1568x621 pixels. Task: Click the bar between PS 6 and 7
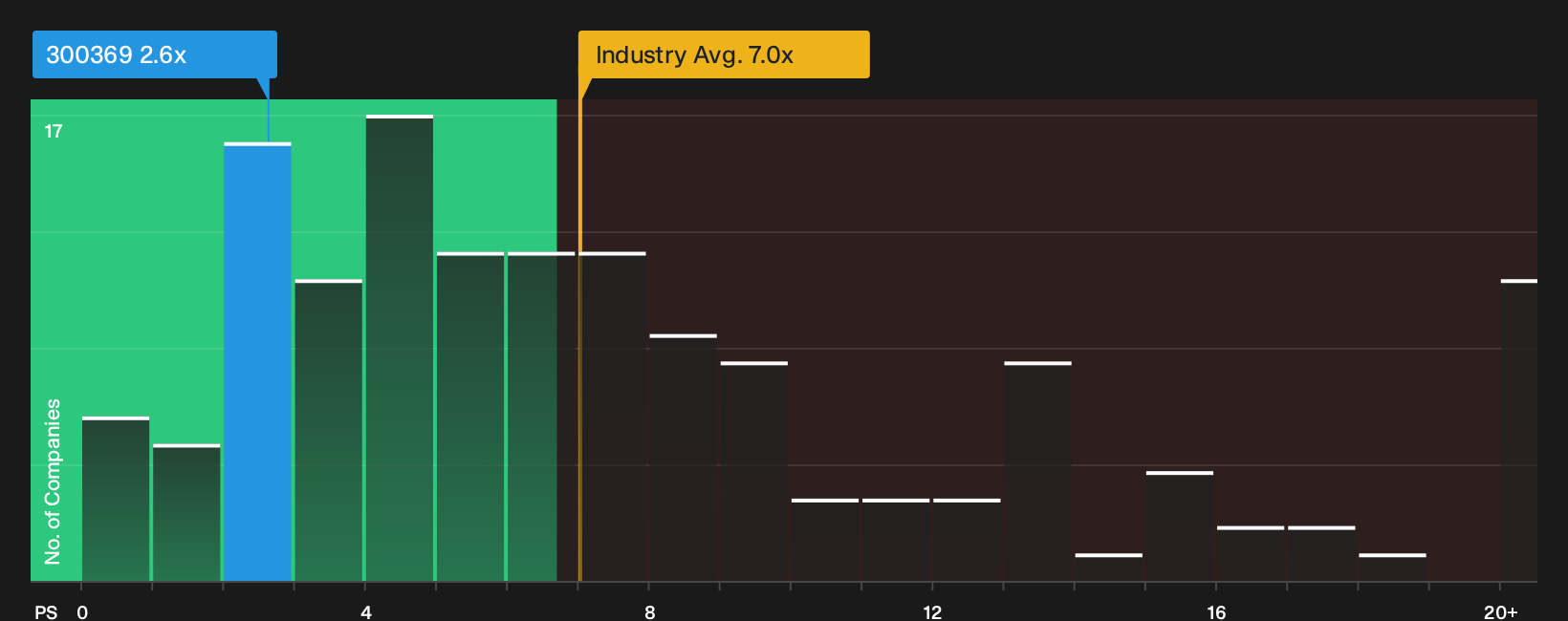[x=541, y=418]
